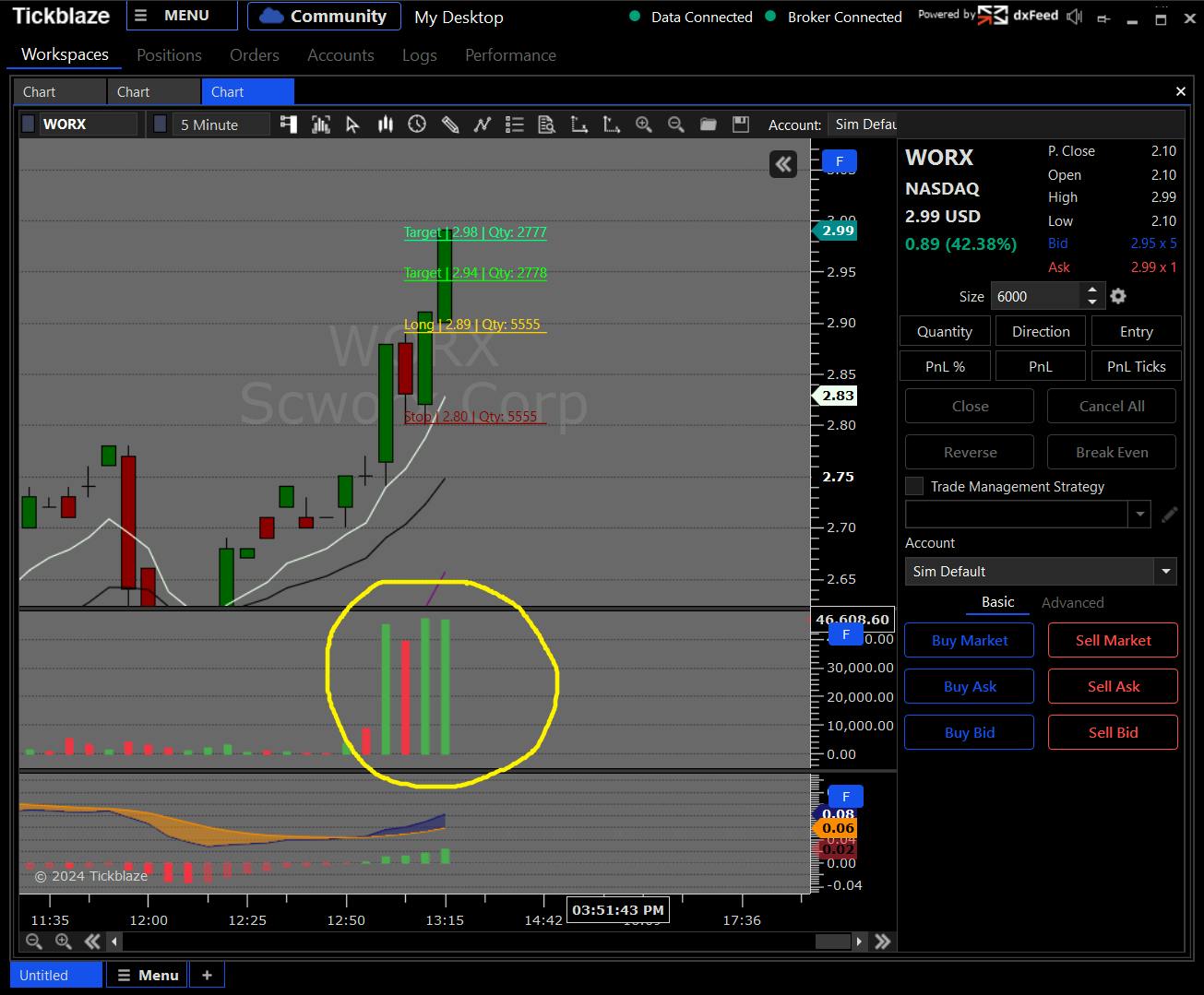Zoom out using the toolbar magnifier minus
The image size is (1204, 995).
[675, 124]
